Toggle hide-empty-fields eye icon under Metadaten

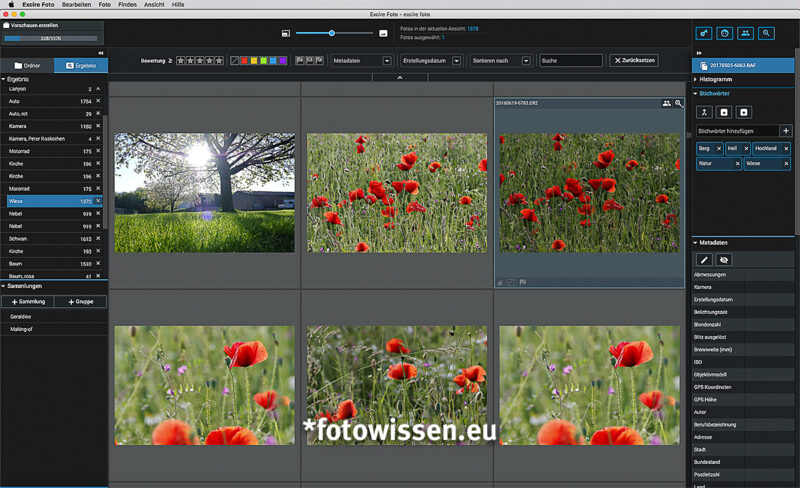pyautogui.click(x=723, y=260)
